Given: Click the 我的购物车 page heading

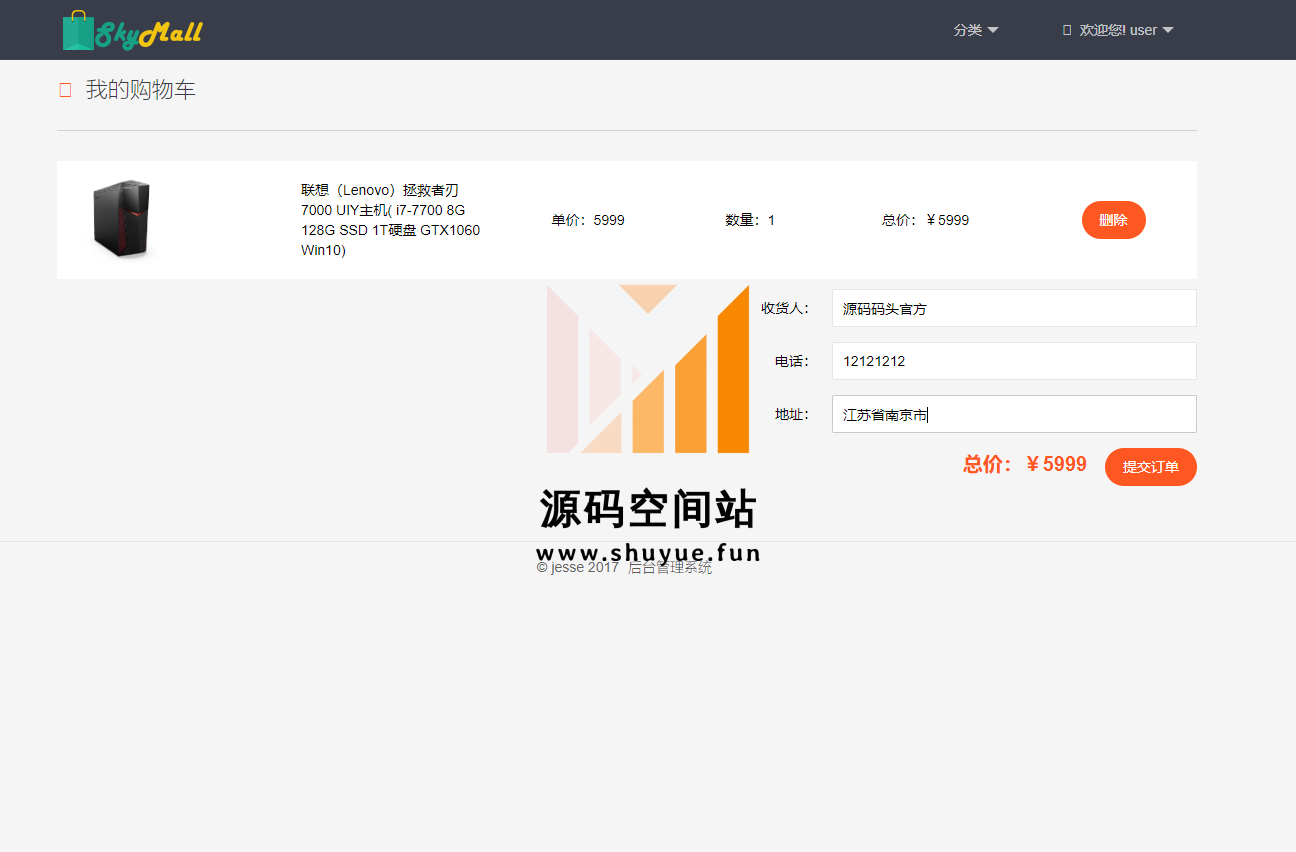Looking at the screenshot, I should (x=141, y=90).
